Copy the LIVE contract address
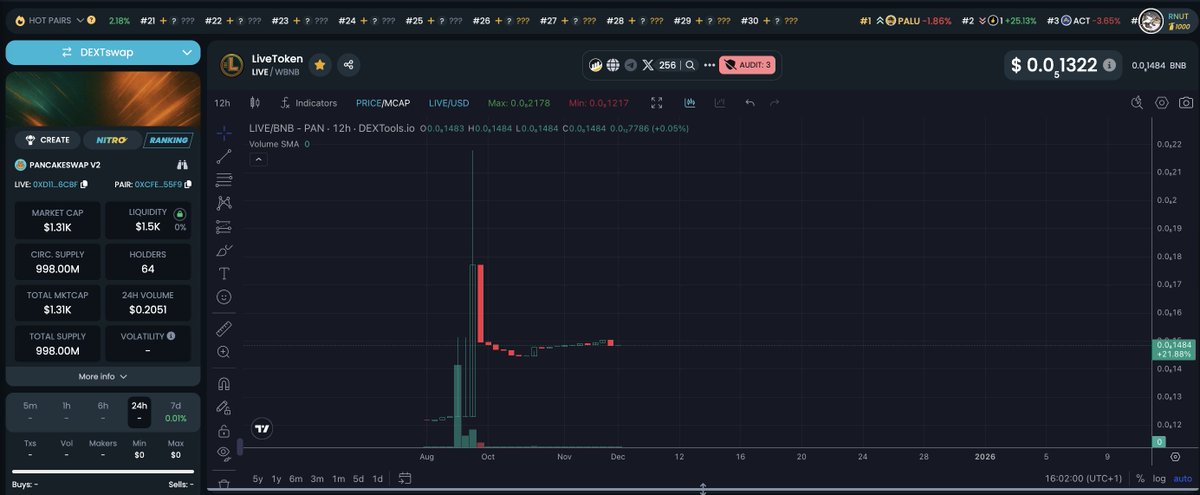 click(x=84, y=184)
